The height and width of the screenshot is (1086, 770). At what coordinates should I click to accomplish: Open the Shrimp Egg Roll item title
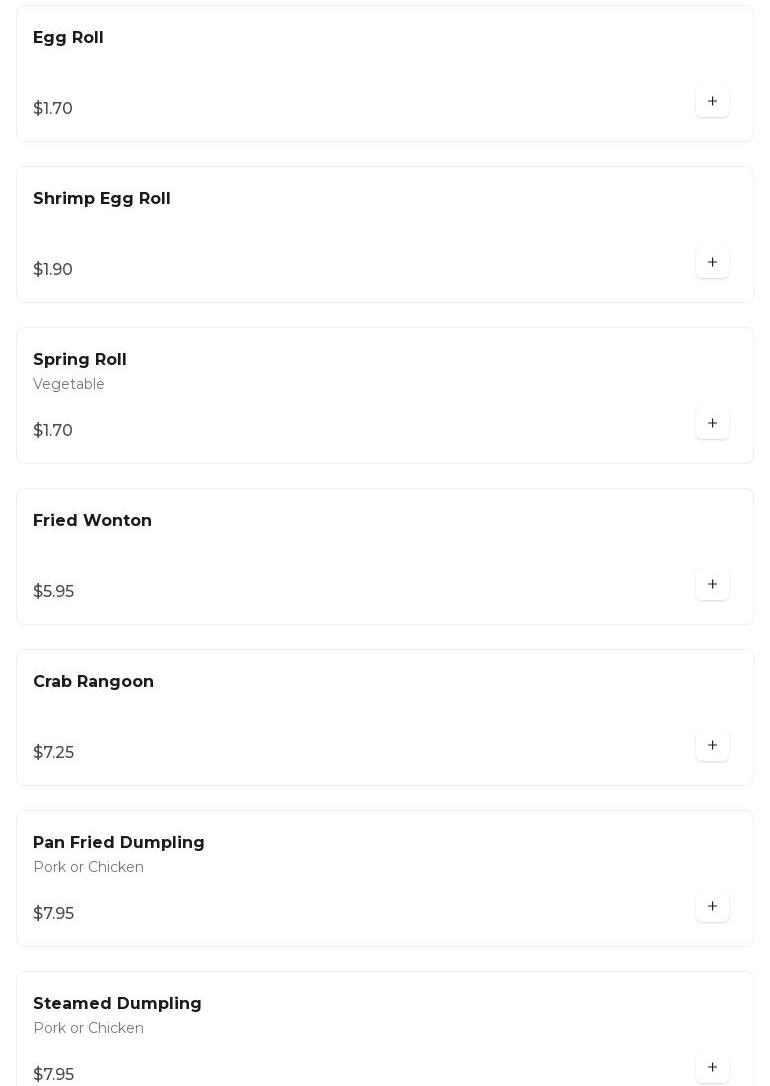(102, 199)
